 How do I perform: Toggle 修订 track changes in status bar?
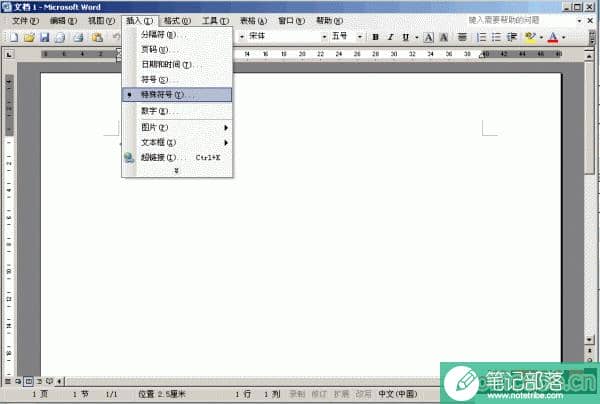coord(319,394)
